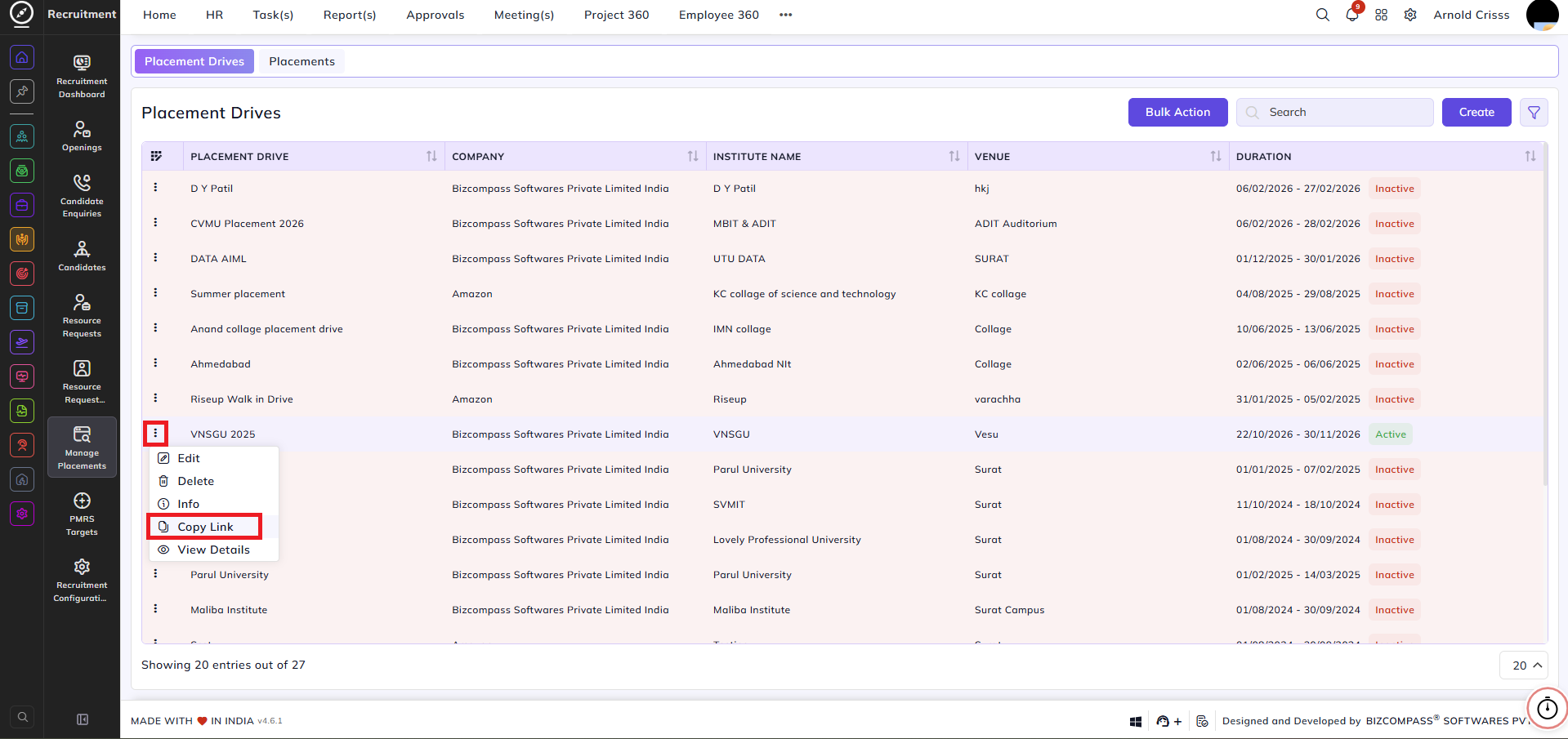Click the Inactive badge in the Ahmedabad row

click(1395, 364)
